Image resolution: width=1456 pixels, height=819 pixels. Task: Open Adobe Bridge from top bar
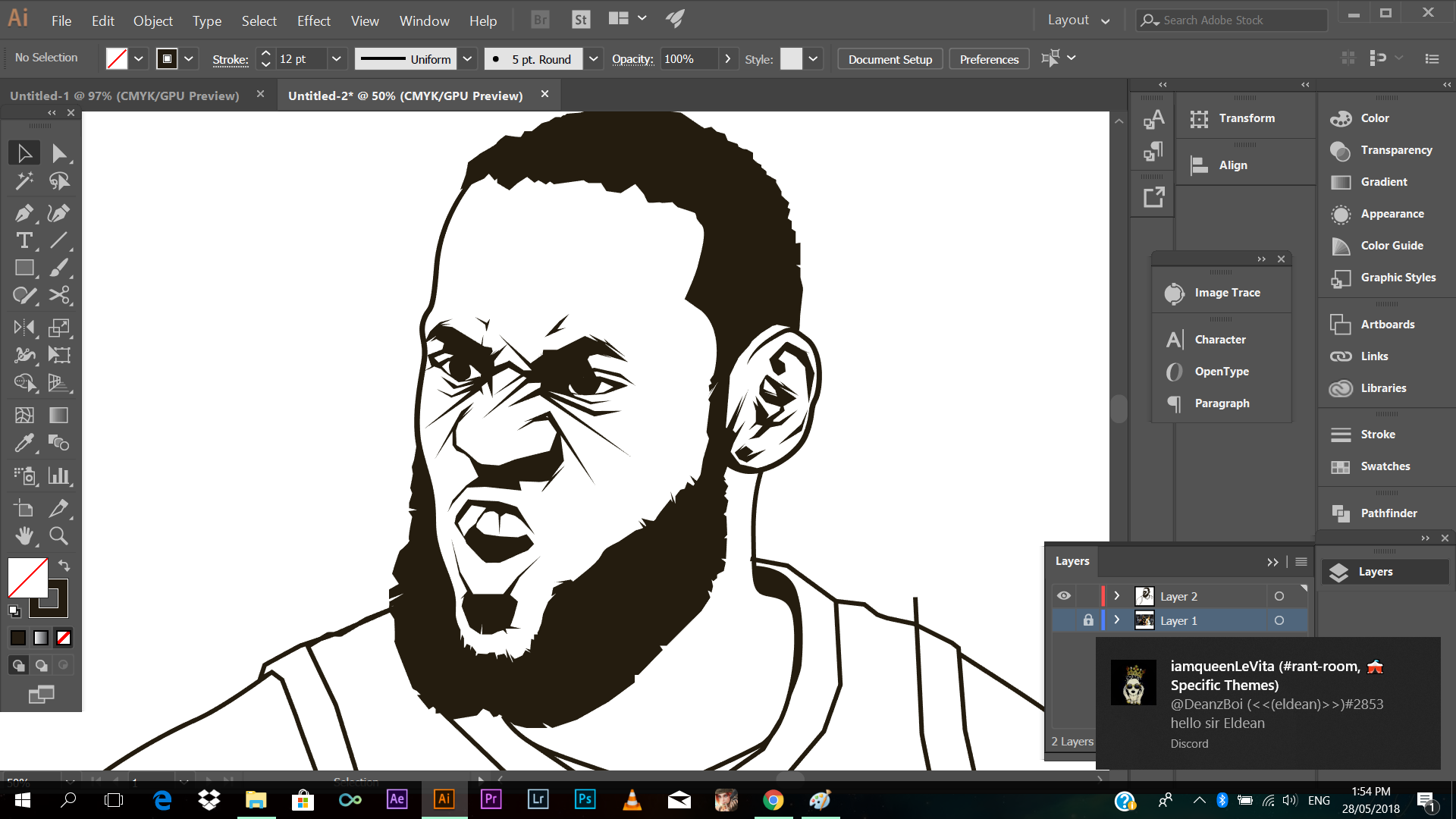click(x=540, y=20)
